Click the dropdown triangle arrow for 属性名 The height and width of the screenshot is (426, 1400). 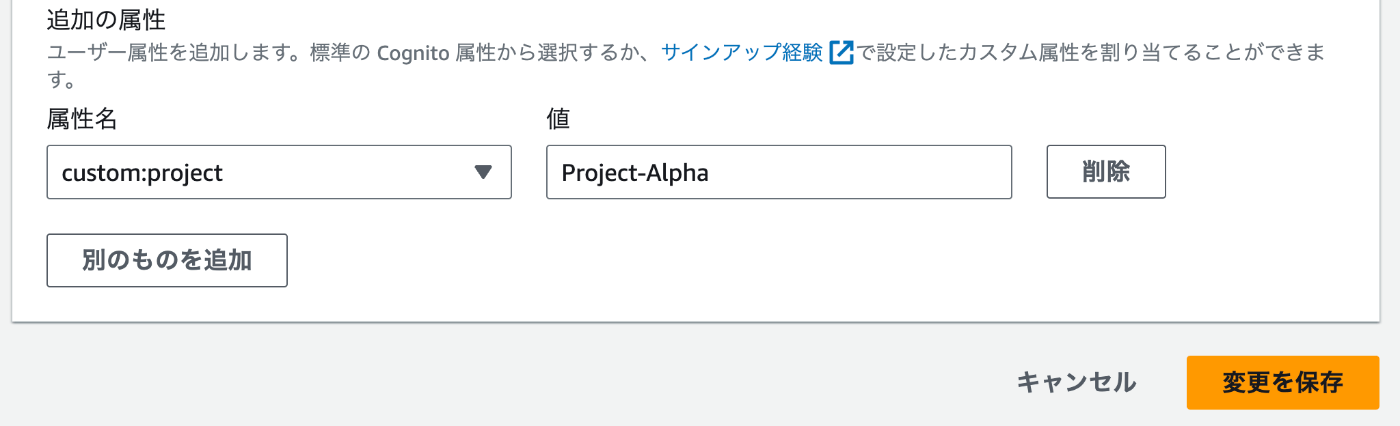point(483,172)
